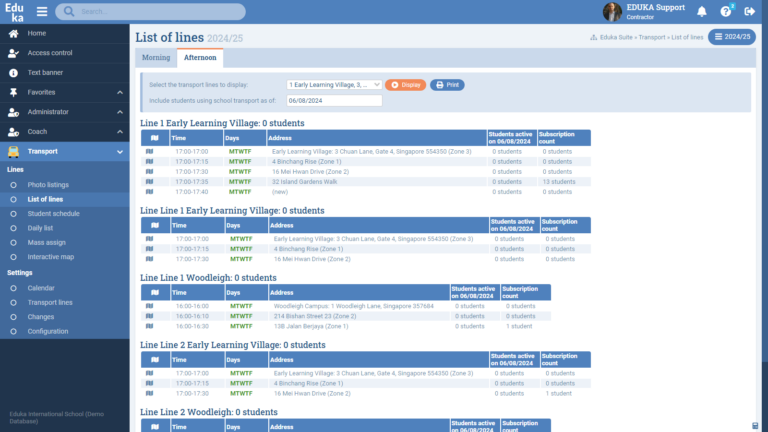
Task: Click map icon for 32 Island Gardens Walk
Action: [x=150, y=181]
